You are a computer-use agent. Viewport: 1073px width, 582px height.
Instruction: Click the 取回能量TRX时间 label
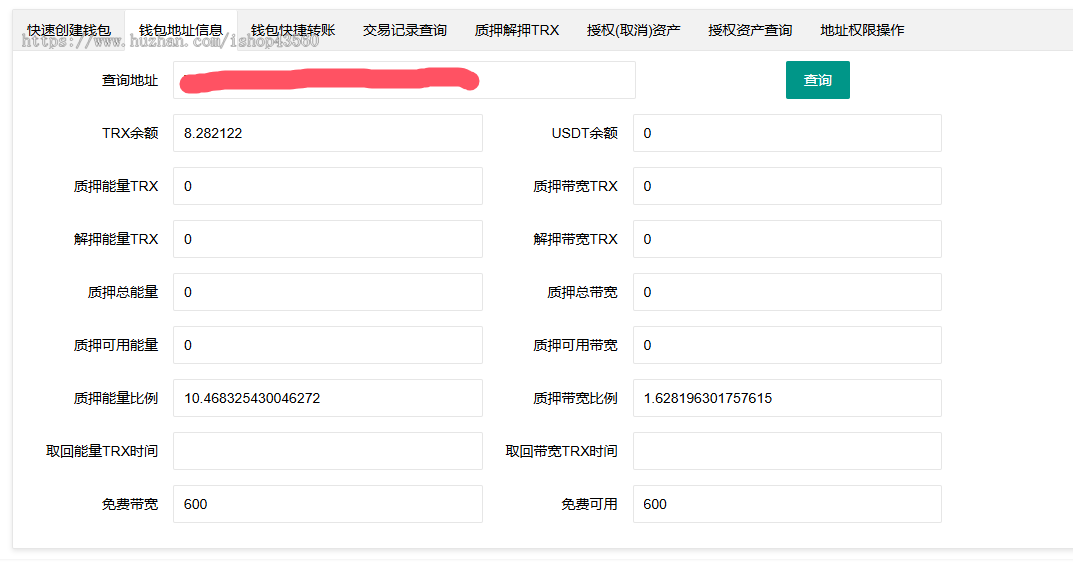(102, 451)
